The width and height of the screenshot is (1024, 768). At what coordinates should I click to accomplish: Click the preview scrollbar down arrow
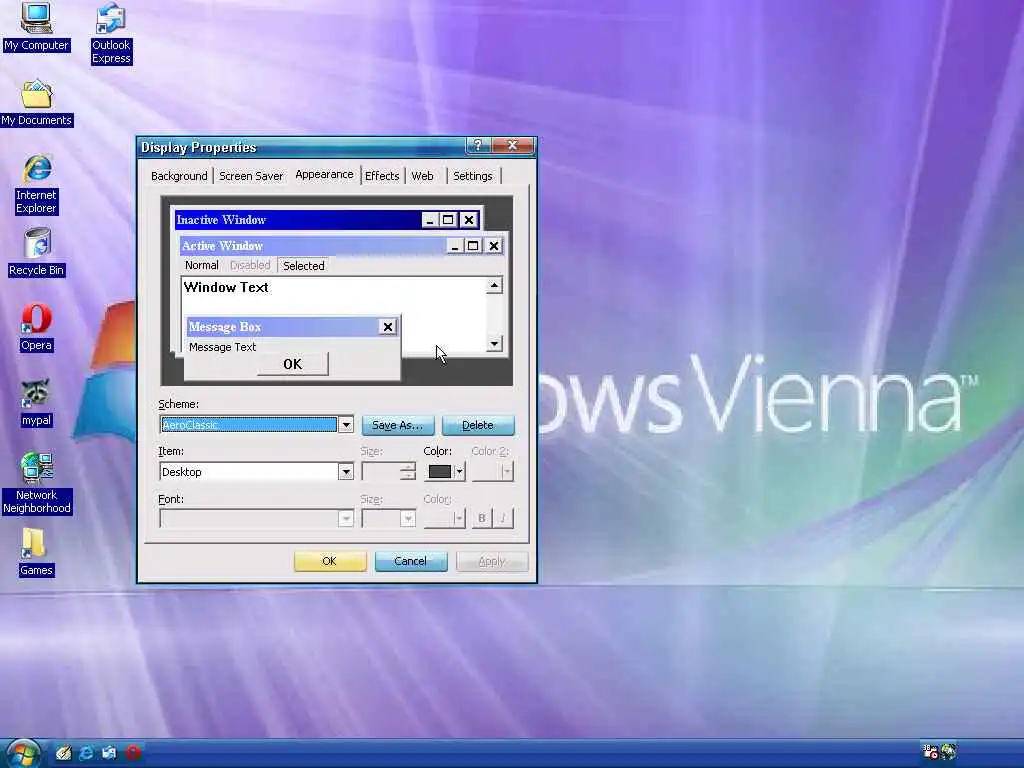494,344
